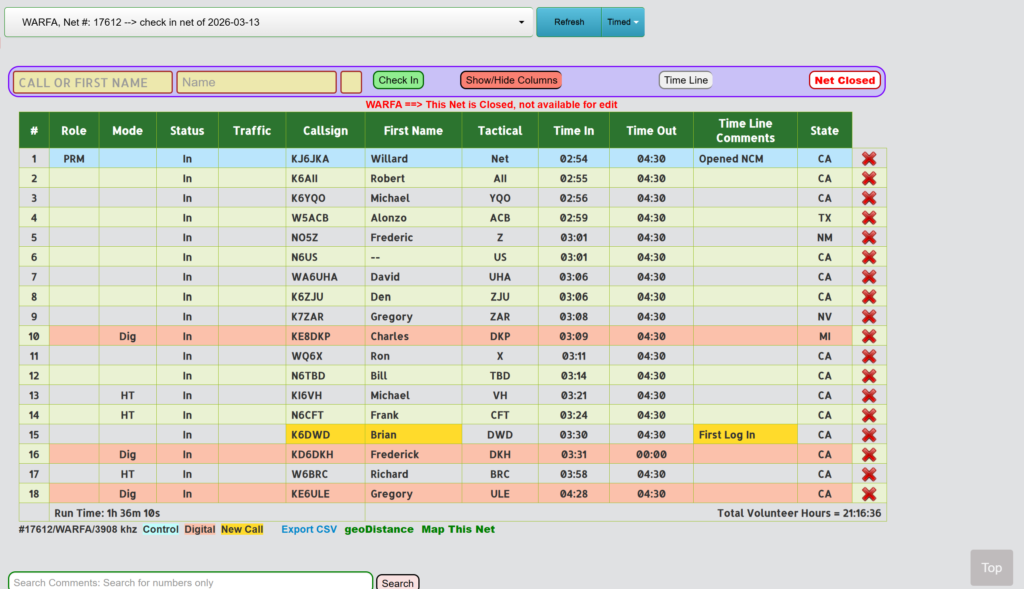The image size is (1024, 589).
Task: Click the Refresh button
Action: pyautogui.click(x=569, y=22)
